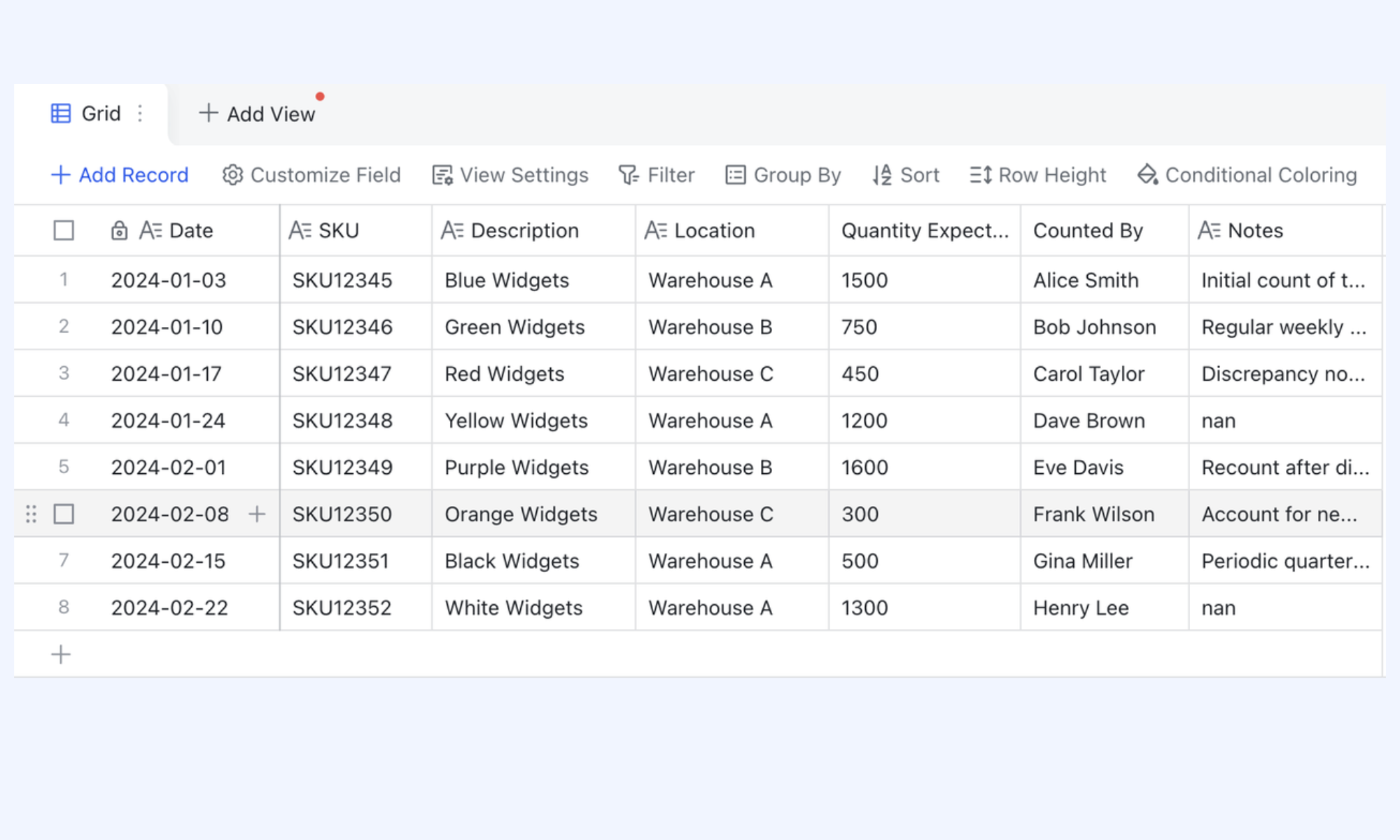The height and width of the screenshot is (840, 1400).
Task: Select Warehouse A in Yellow Widgets row
Action: click(x=732, y=421)
